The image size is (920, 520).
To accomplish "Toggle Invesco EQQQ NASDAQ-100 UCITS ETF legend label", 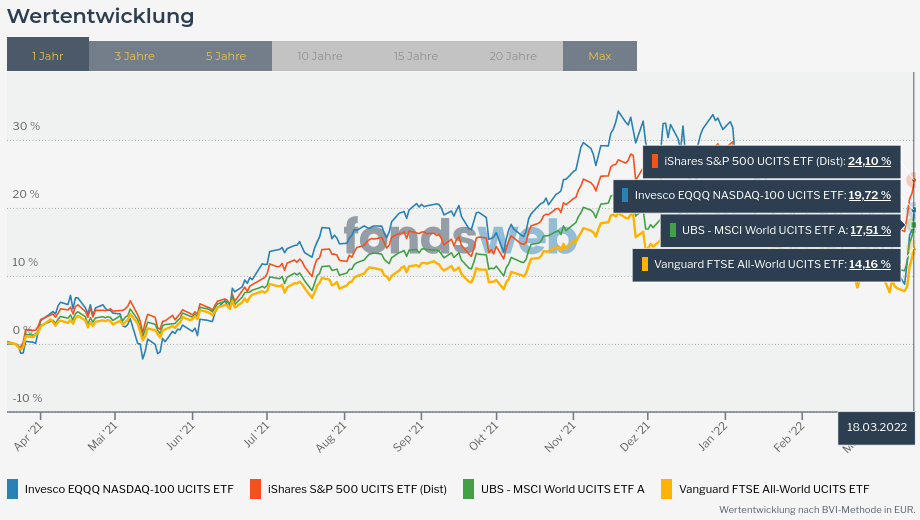I will pos(129,489).
